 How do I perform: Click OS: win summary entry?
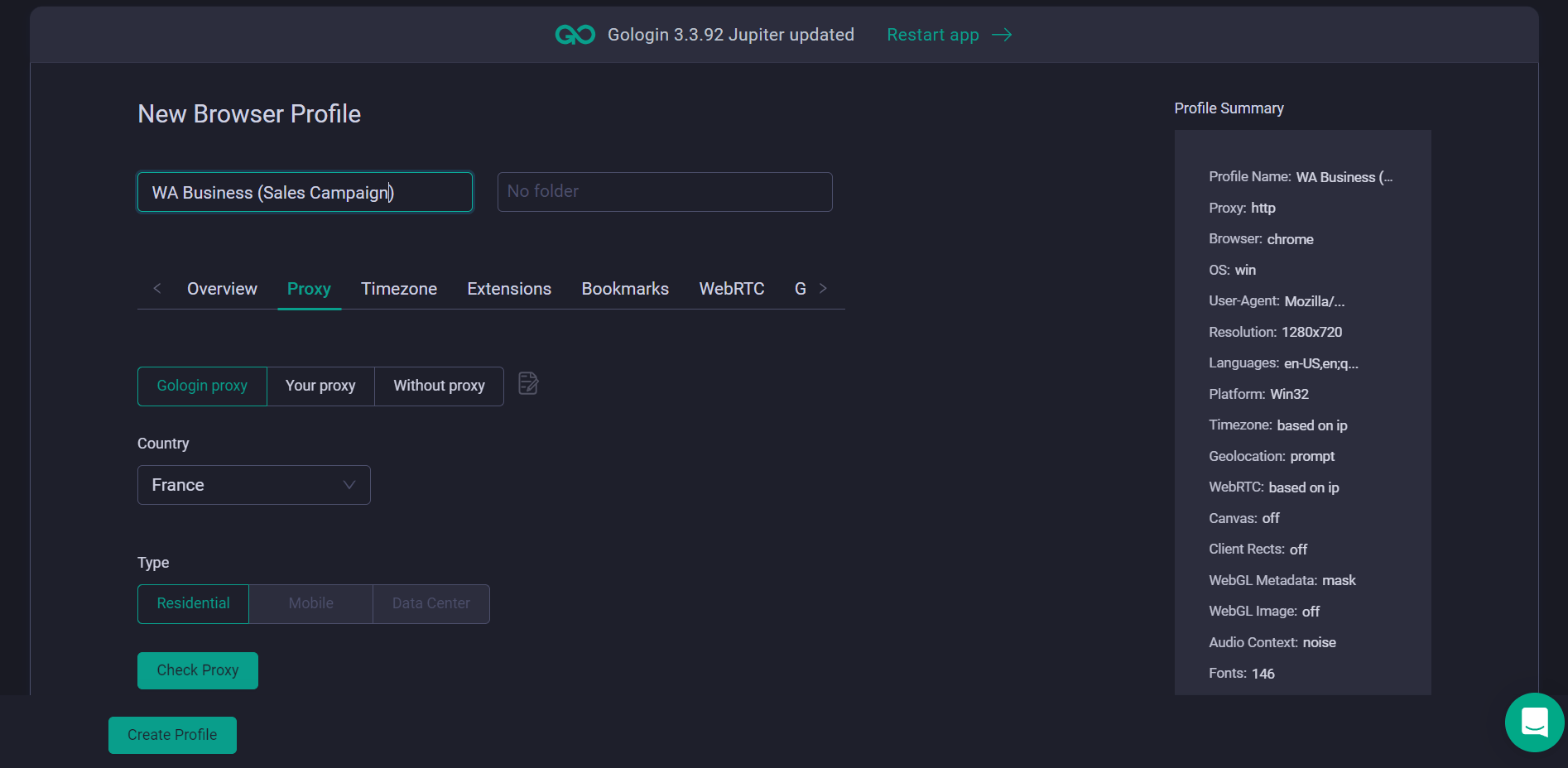click(x=1232, y=270)
